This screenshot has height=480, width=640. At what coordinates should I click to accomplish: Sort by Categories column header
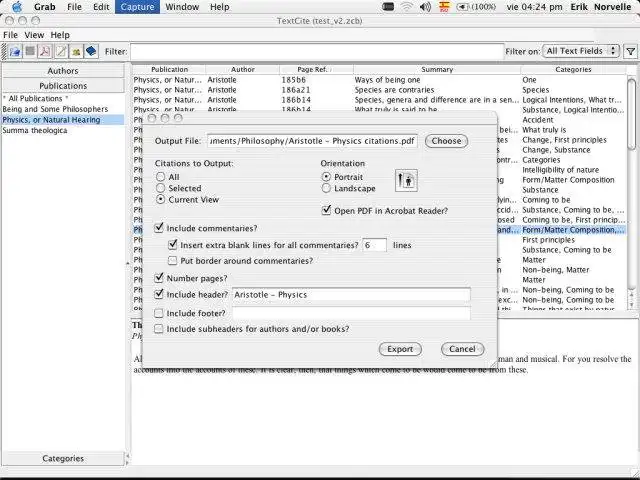573,69
